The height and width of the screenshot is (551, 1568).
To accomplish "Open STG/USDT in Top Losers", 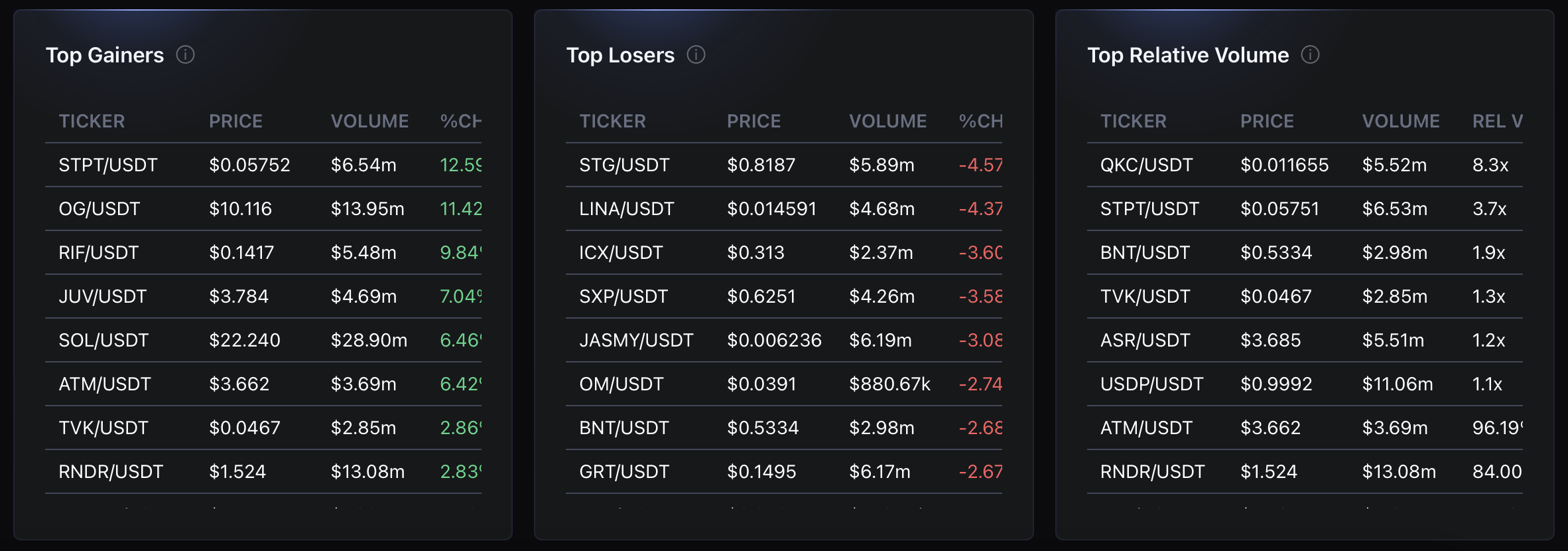I will [624, 165].
